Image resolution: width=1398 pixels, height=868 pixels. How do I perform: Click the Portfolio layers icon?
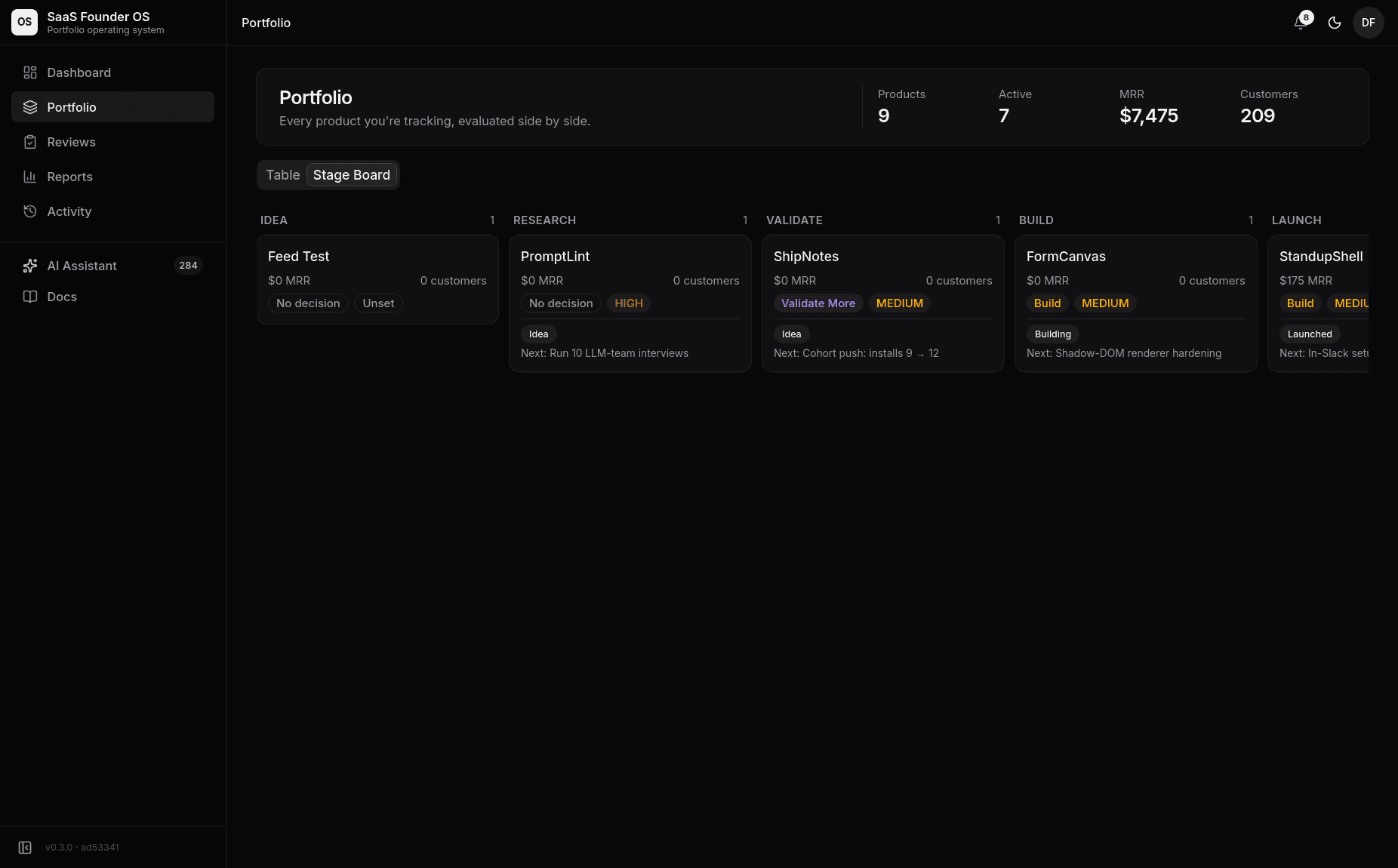(30, 107)
